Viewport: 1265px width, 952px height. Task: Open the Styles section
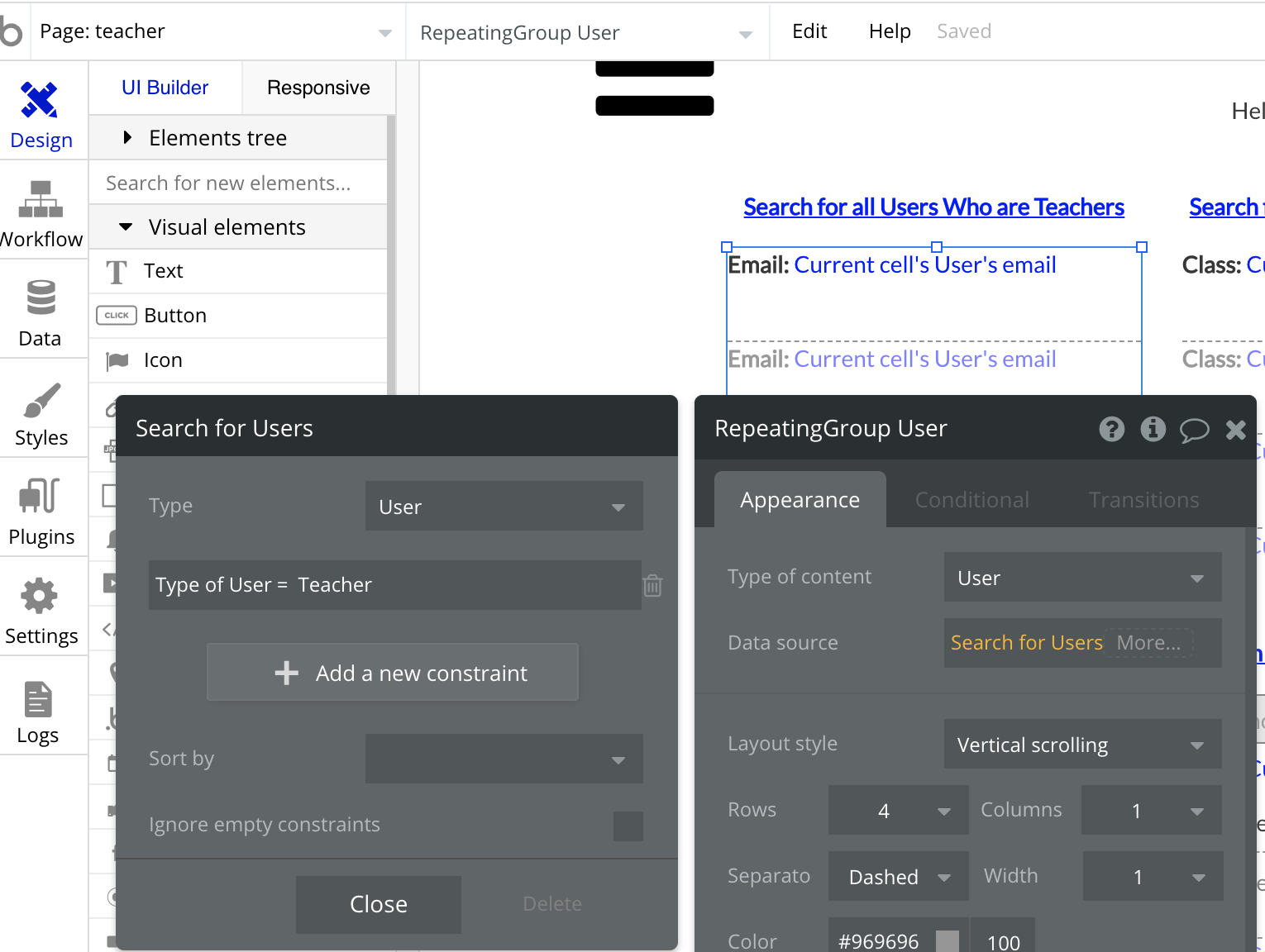(x=41, y=412)
